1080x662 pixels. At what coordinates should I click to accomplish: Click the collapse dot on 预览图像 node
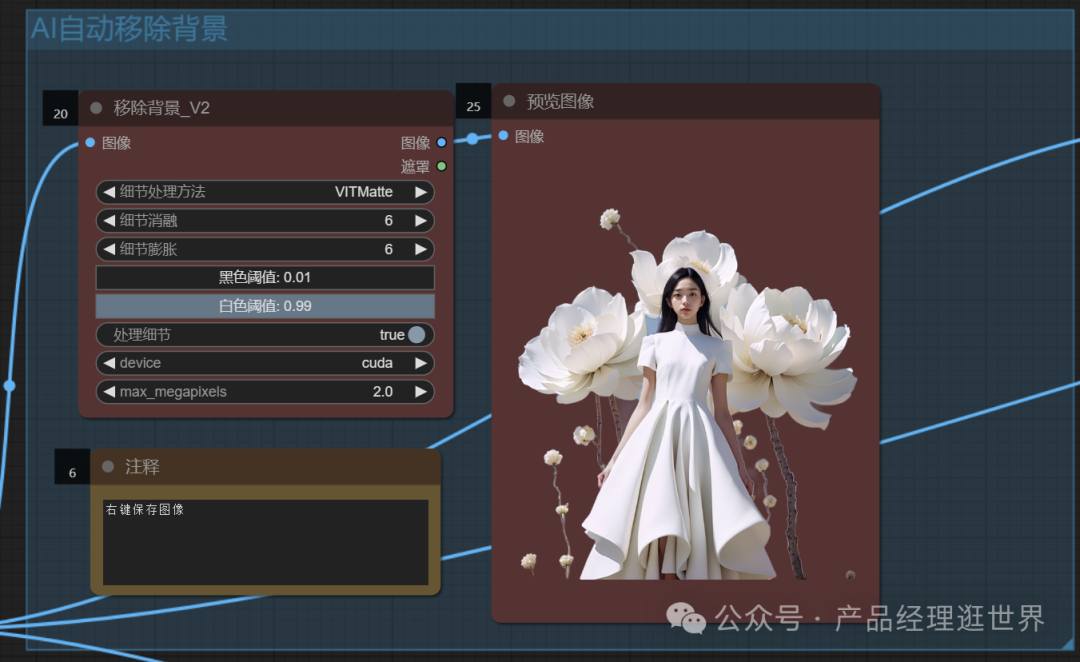[x=509, y=101]
